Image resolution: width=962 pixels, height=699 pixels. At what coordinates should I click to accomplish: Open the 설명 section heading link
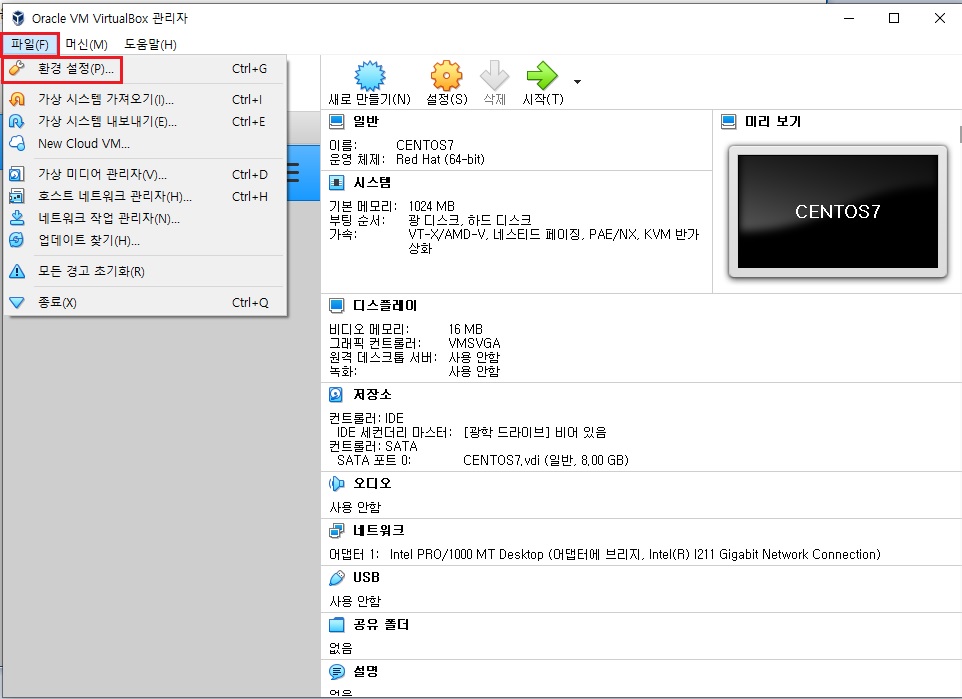point(366,671)
